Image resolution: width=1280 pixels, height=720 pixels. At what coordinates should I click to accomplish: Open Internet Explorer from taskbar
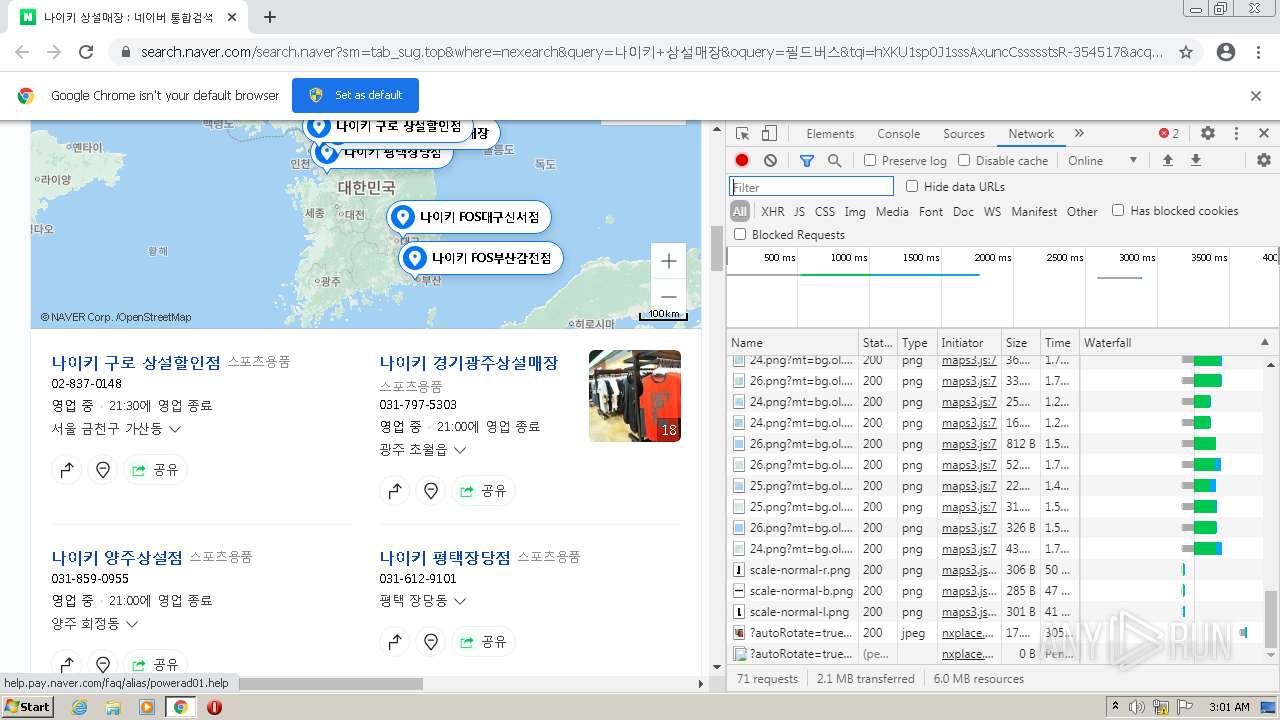click(x=79, y=707)
